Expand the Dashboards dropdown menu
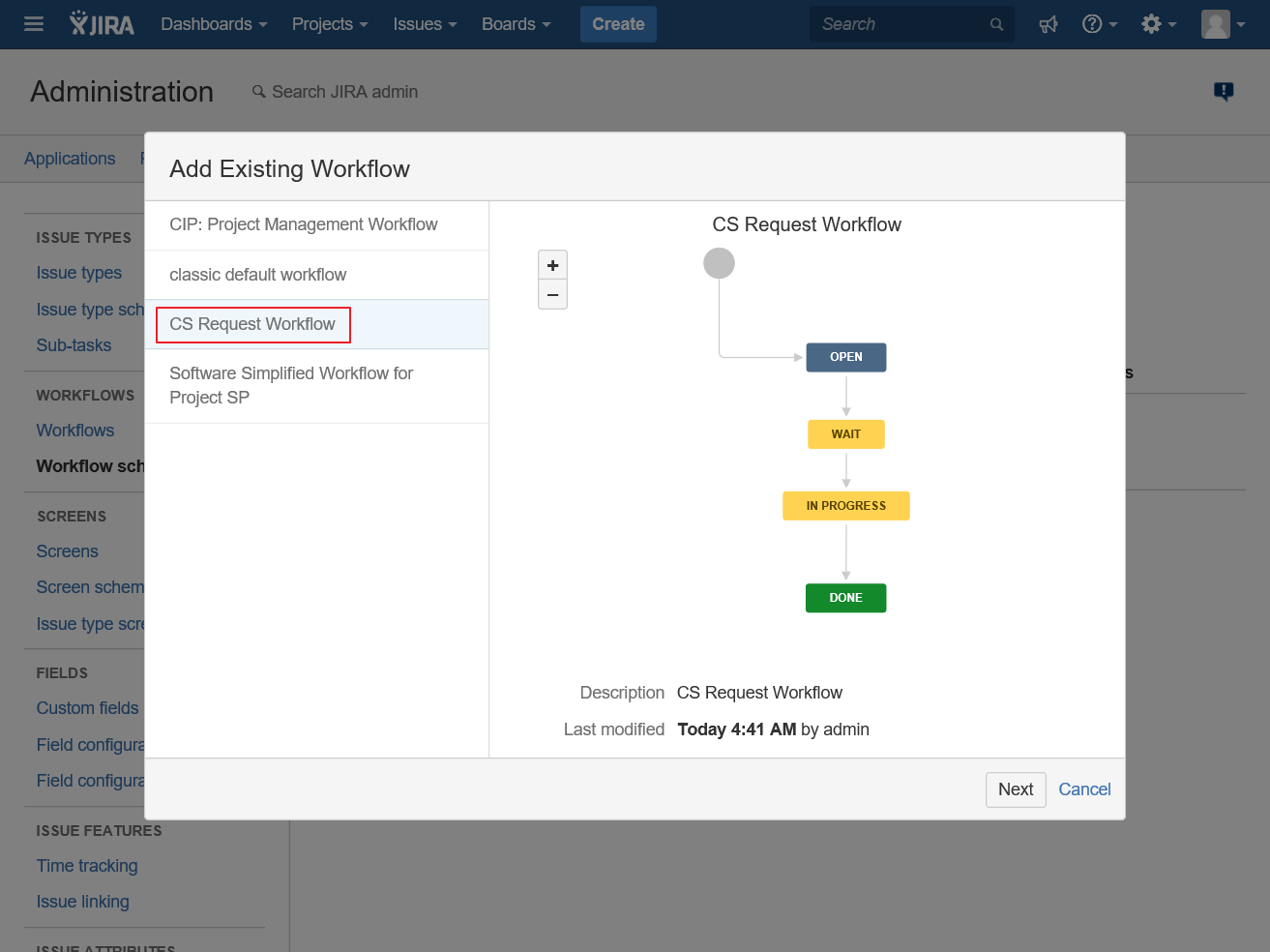The height and width of the screenshot is (952, 1270). tap(214, 24)
